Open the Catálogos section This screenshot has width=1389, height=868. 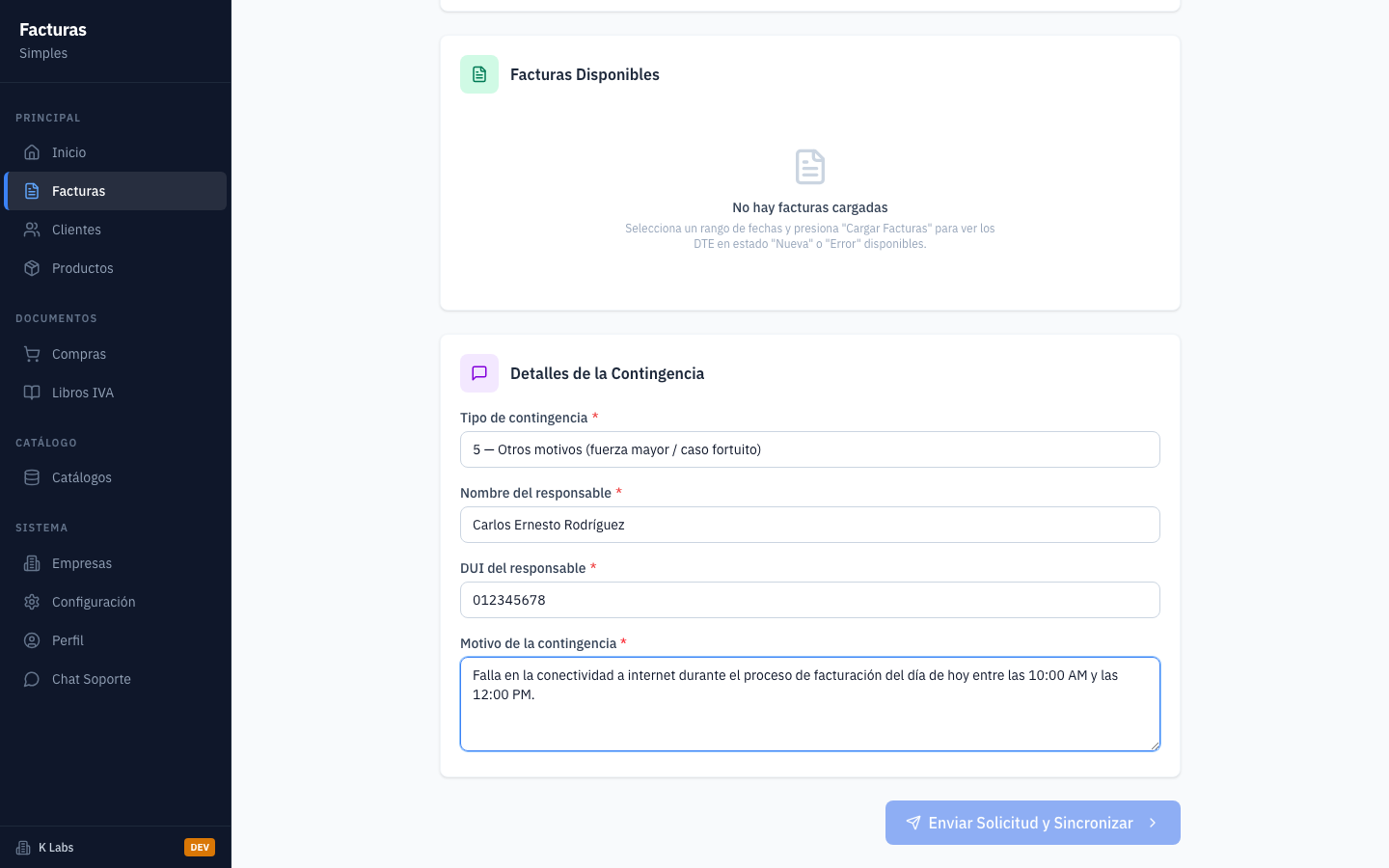point(116,477)
